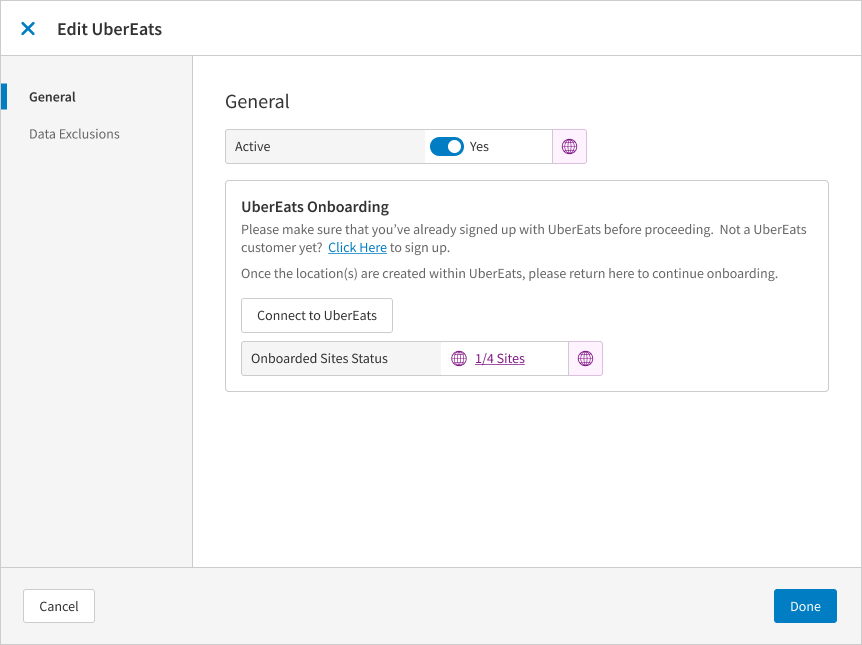Click the Cancel button
Viewport: 862px width, 645px height.
pyautogui.click(x=59, y=606)
